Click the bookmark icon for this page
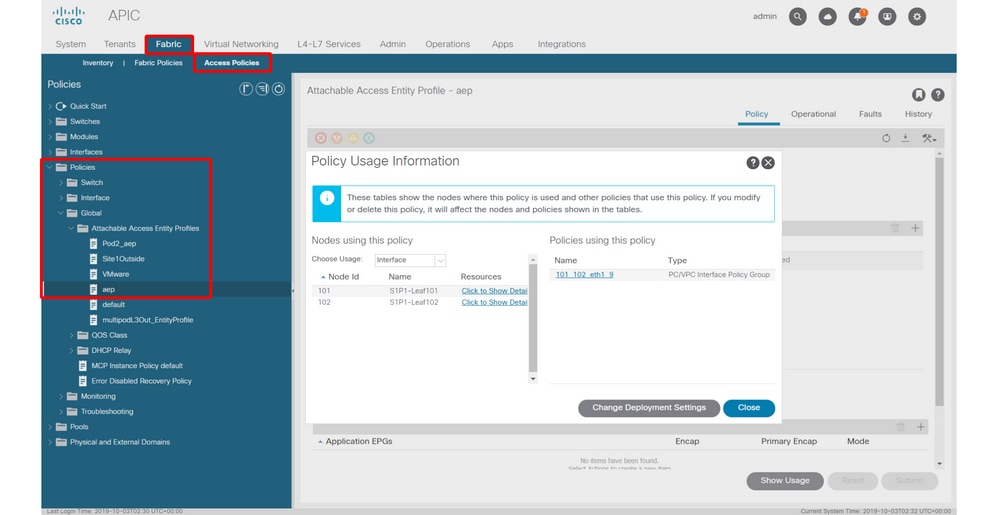The image size is (999, 515). [x=919, y=94]
